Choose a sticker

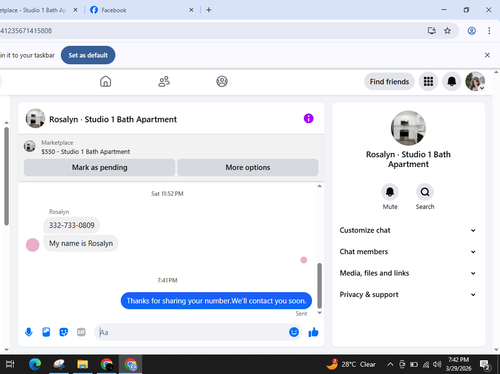click(x=64, y=332)
